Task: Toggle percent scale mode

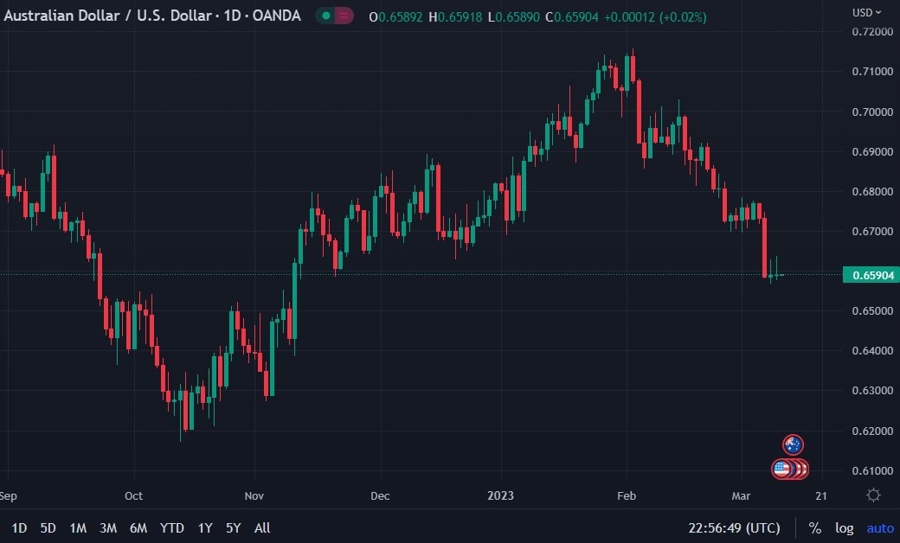Action: tap(814, 528)
